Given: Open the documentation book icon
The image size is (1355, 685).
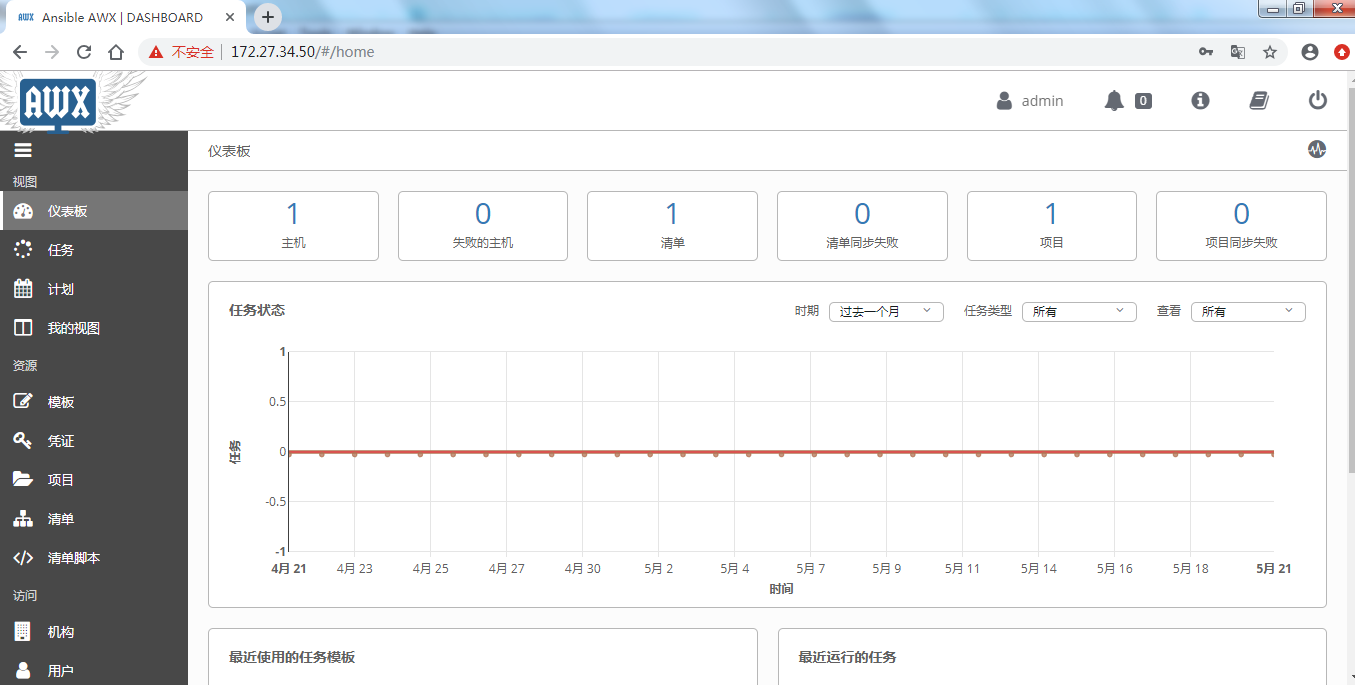Looking at the screenshot, I should [1259, 100].
